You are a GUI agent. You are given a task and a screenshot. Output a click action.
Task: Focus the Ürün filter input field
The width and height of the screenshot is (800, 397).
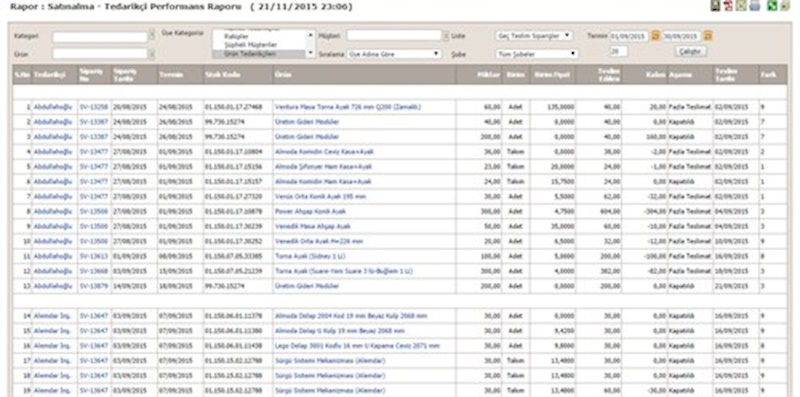click(100, 54)
